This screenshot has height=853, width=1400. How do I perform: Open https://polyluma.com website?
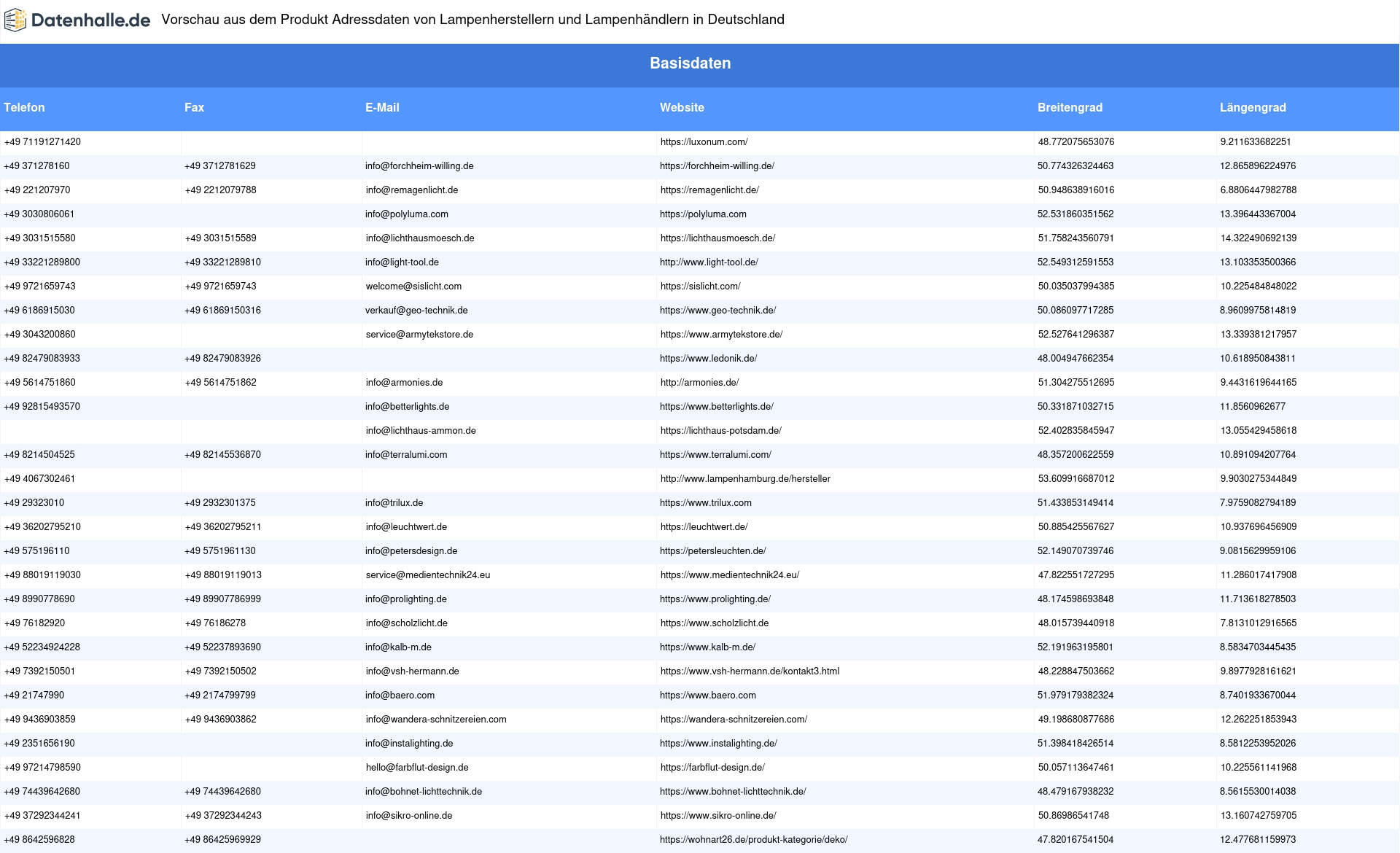[x=703, y=214]
